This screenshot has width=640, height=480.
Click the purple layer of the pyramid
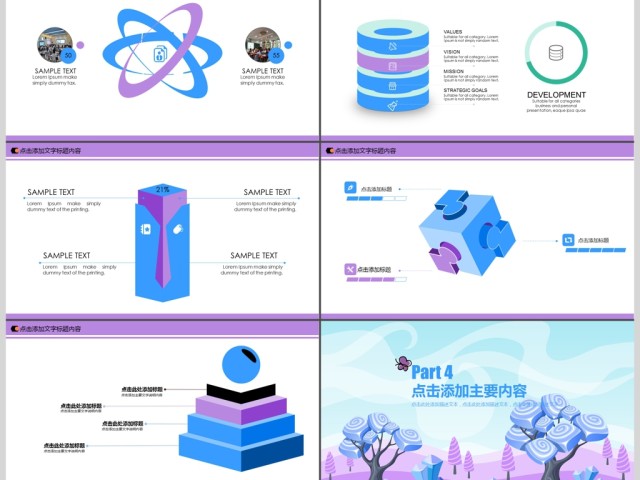(x=238, y=408)
